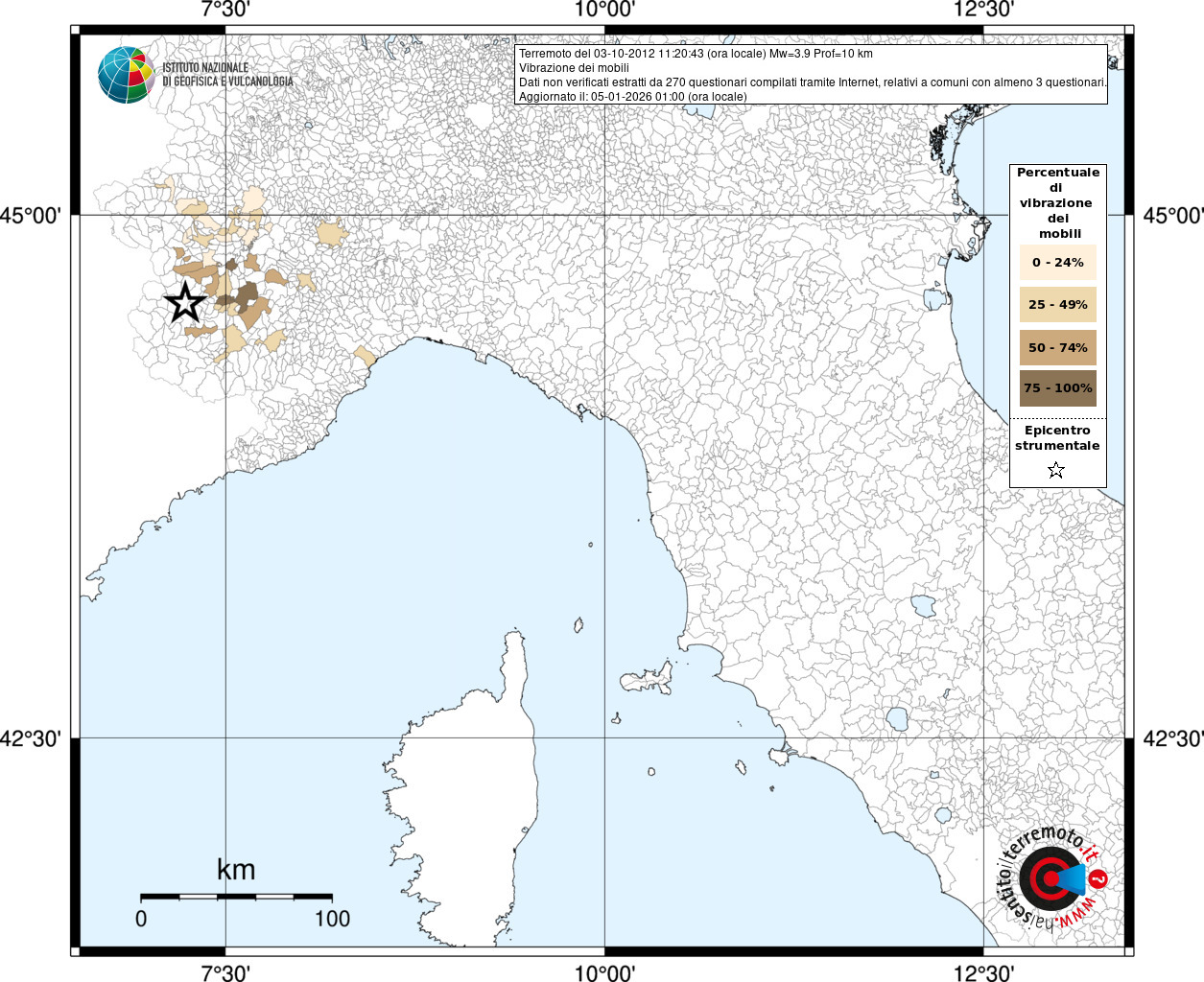Click the left 45°00' latitude label
1204x982 pixels.
coord(30,216)
